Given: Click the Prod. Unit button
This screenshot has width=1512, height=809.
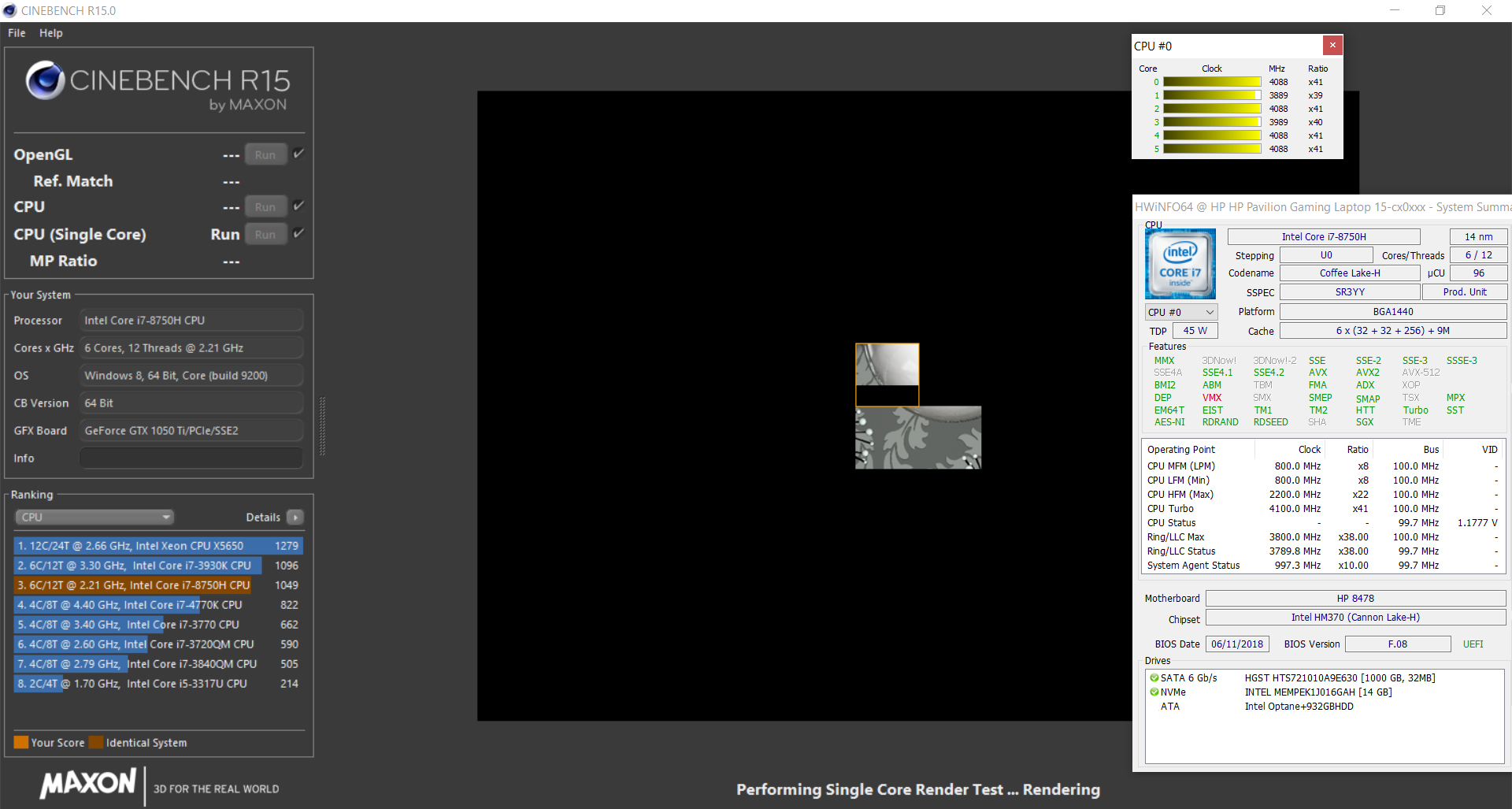Looking at the screenshot, I should (x=1464, y=292).
